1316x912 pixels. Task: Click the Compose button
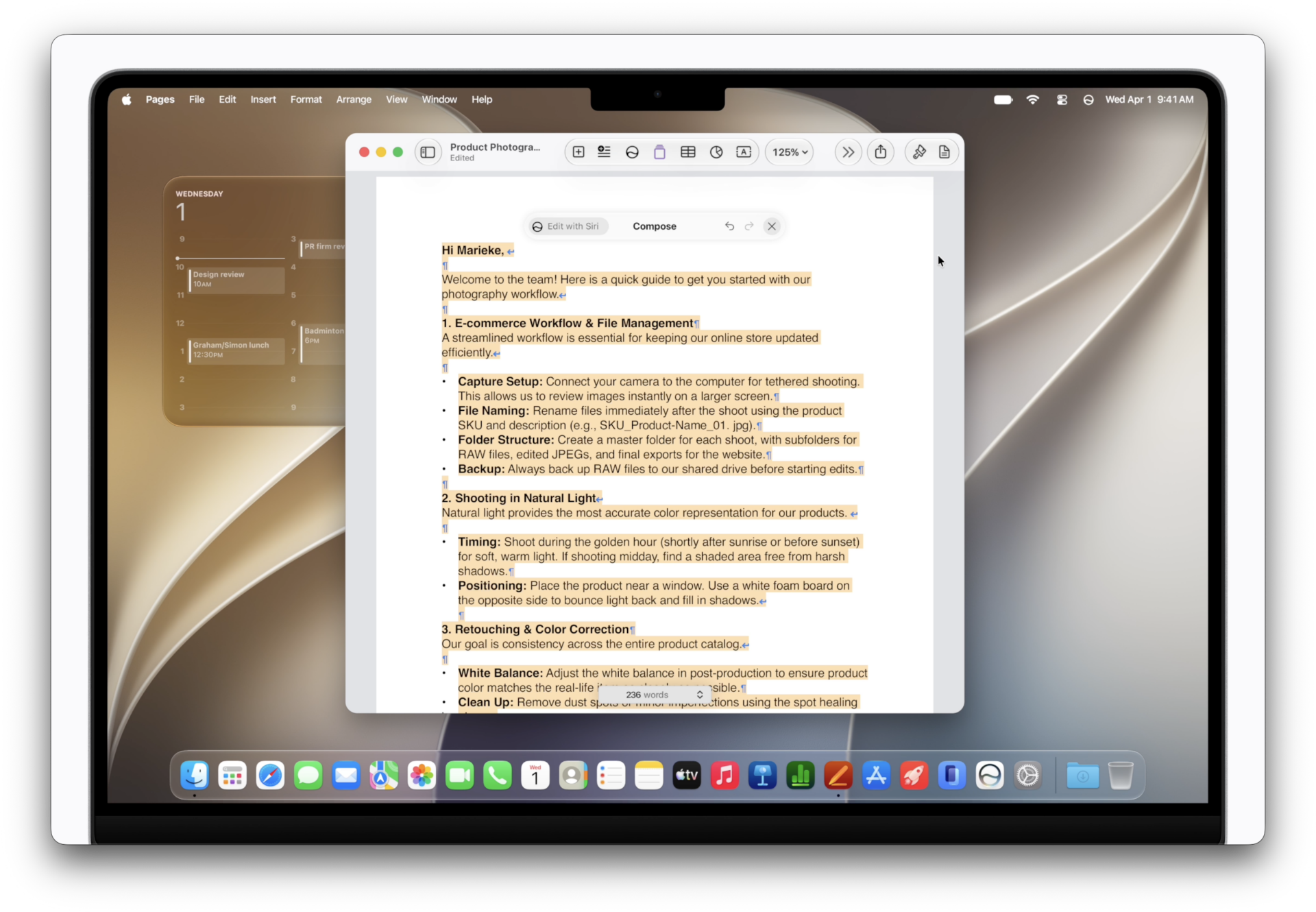click(655, 226)
